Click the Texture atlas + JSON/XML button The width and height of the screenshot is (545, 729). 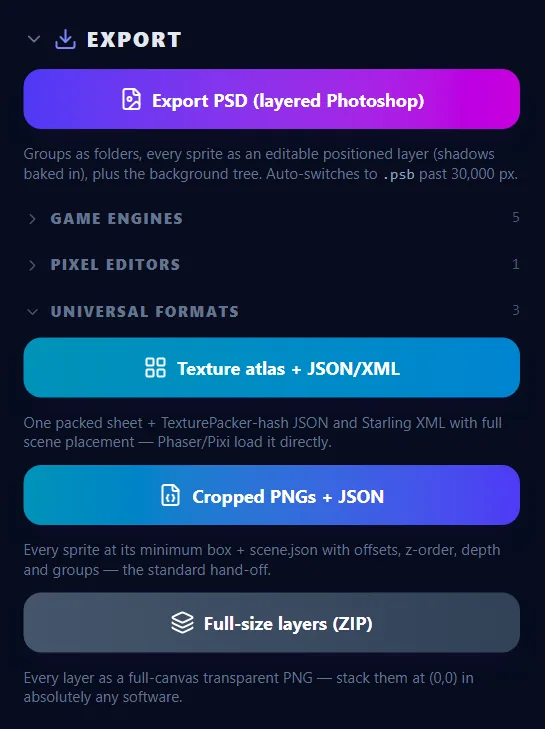[272, 367]
